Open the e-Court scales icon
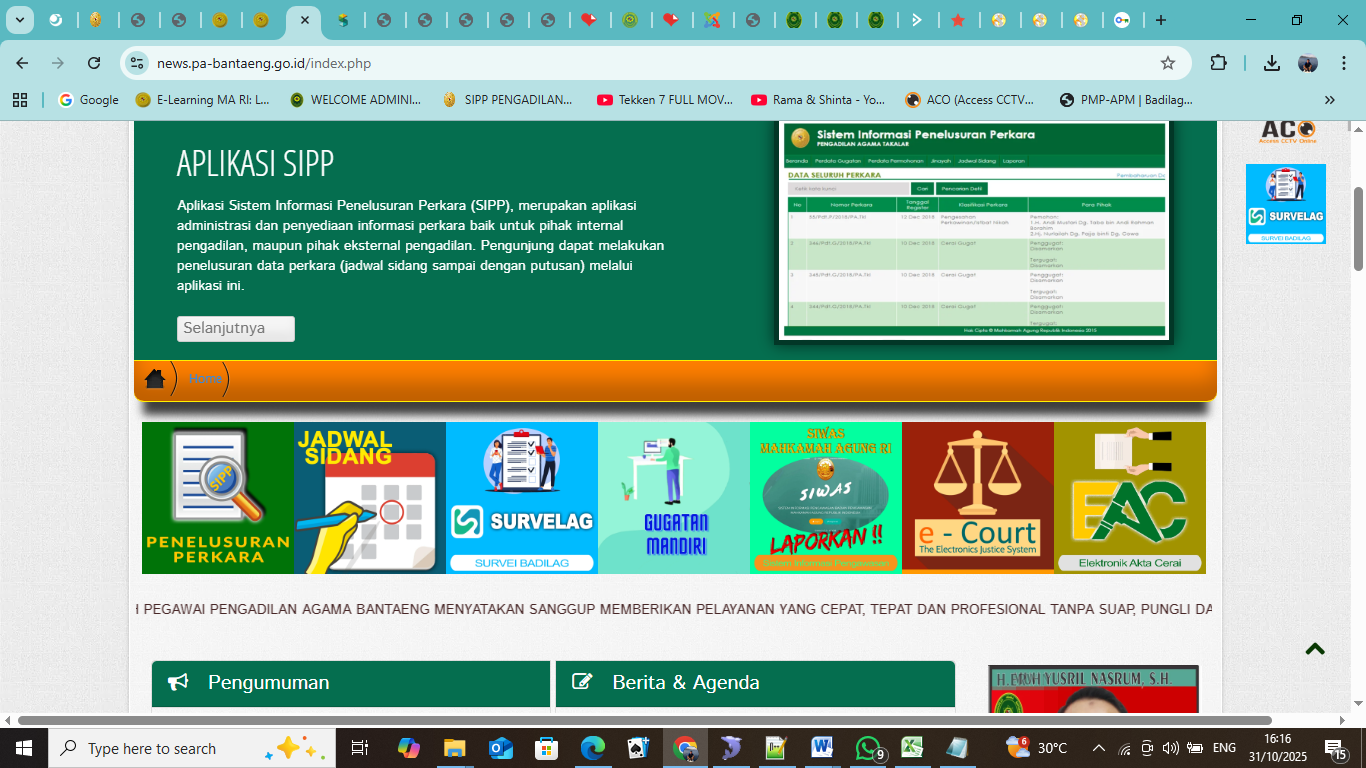Image resolution: width=1366 pixels, height=768 pixels. click(x=978, y=498)
